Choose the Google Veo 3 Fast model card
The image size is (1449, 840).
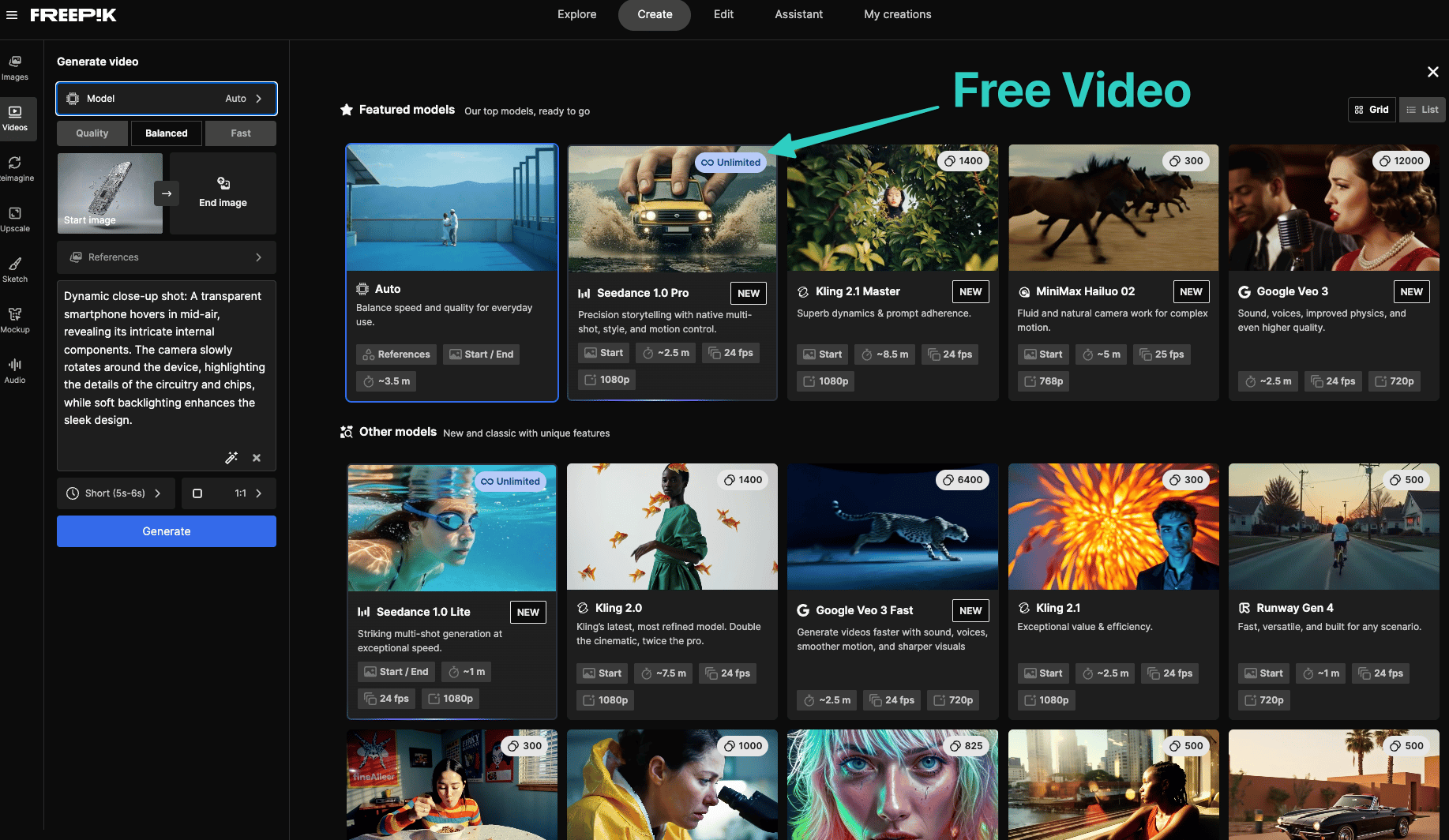point(893,591)
